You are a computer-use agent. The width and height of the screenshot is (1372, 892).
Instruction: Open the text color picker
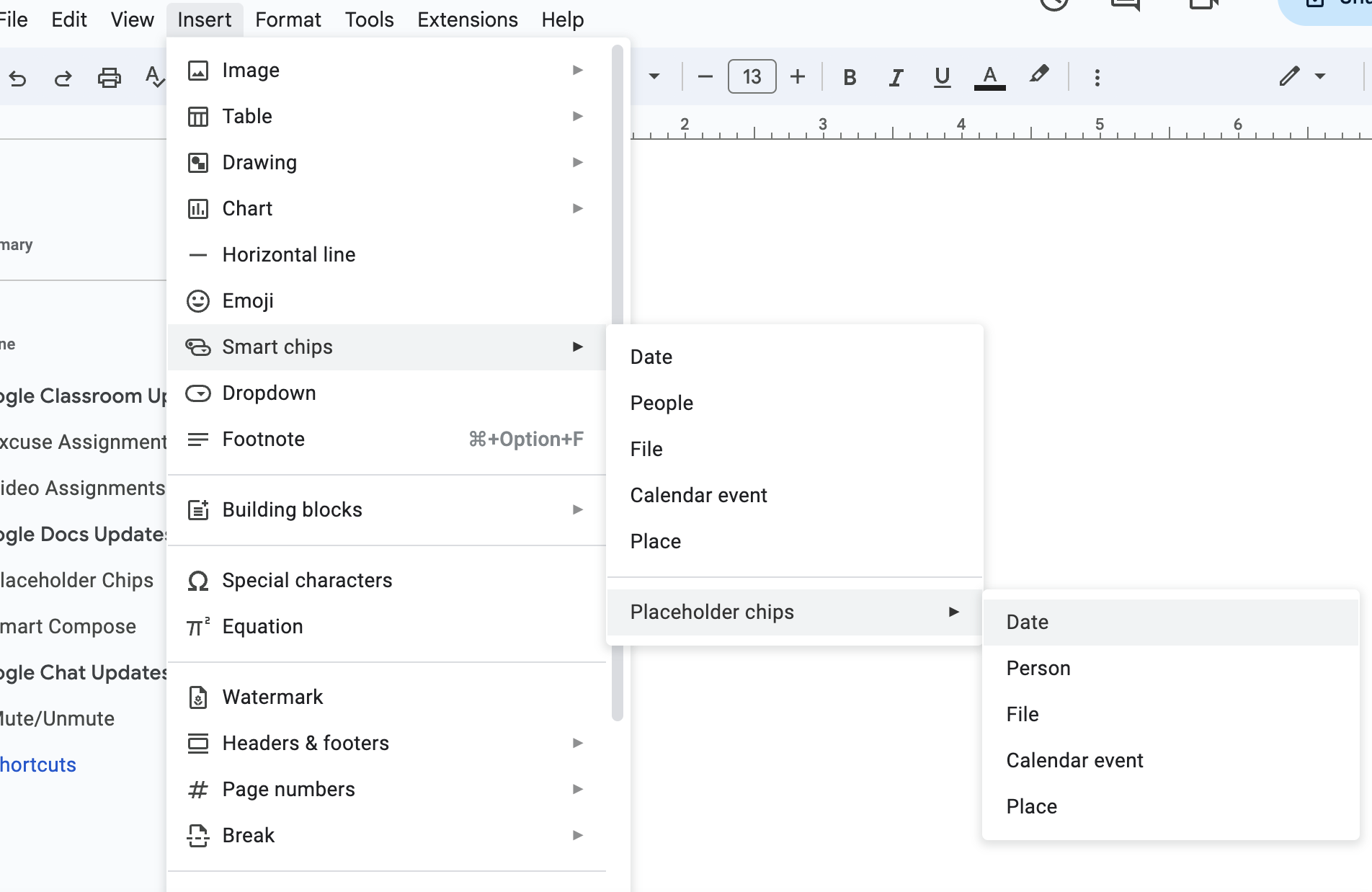tap(989, 77)
